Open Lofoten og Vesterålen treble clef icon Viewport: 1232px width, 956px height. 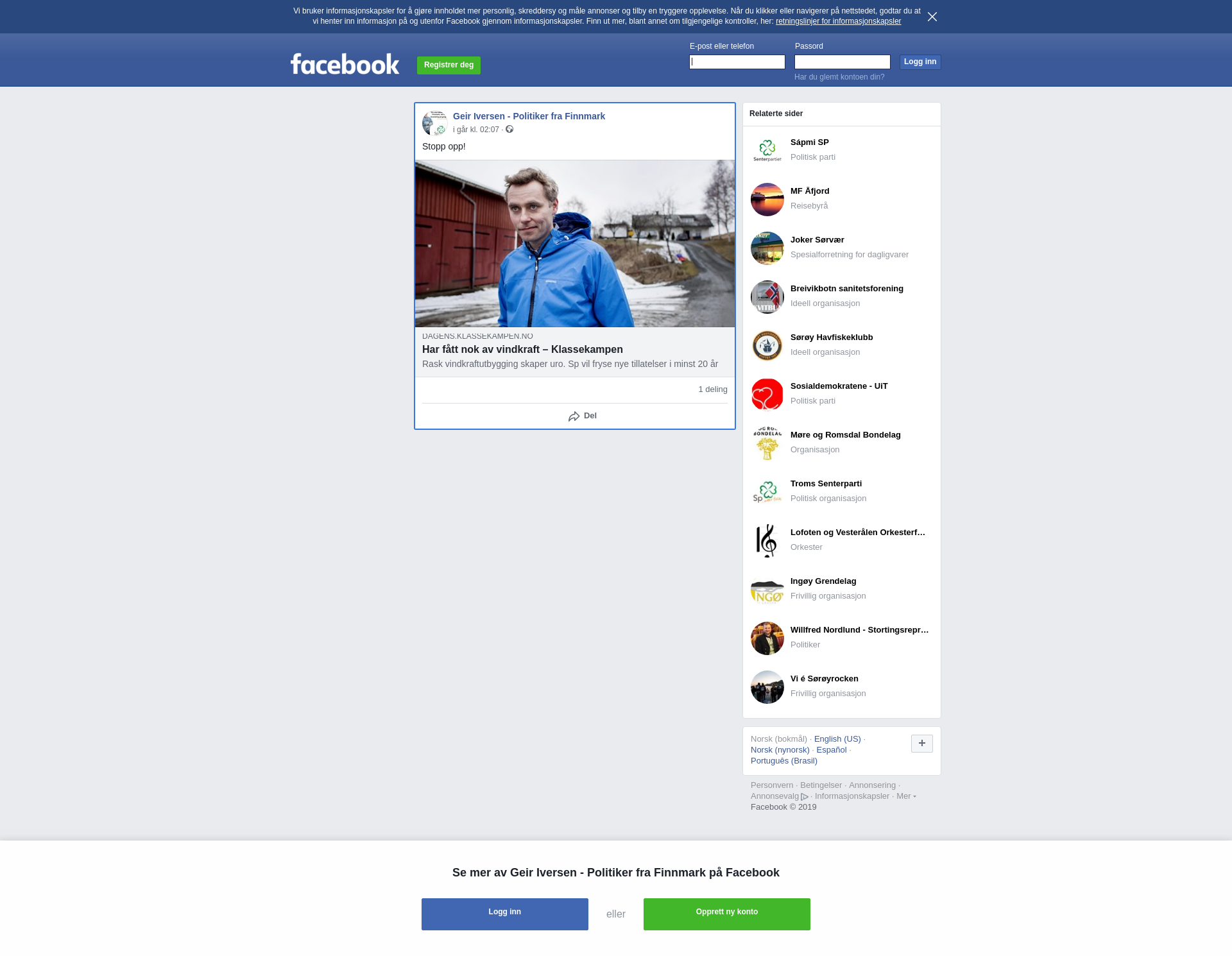767,541
